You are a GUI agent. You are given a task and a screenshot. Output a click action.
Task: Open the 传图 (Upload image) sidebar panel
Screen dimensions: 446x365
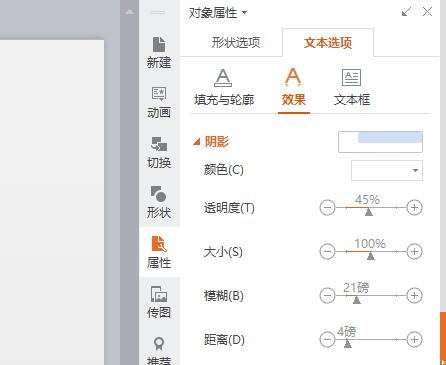159,302
